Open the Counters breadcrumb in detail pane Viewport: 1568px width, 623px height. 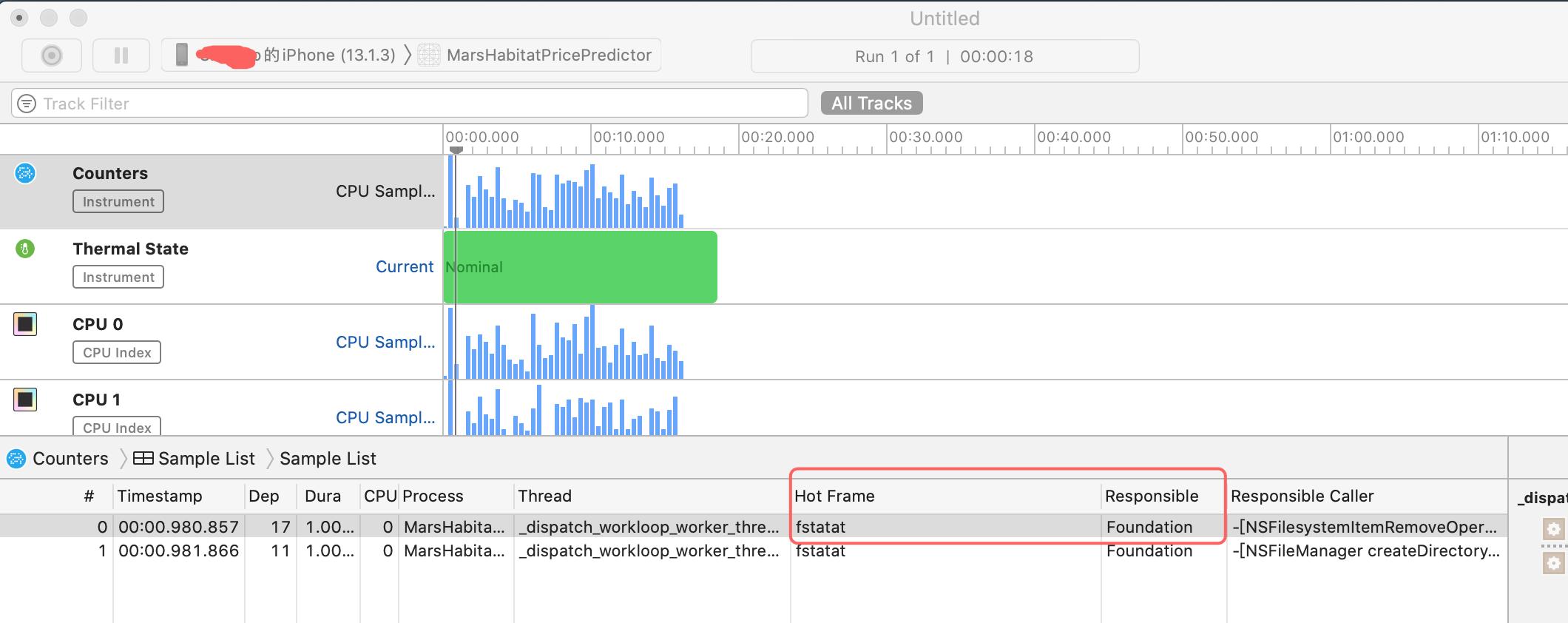58,459
